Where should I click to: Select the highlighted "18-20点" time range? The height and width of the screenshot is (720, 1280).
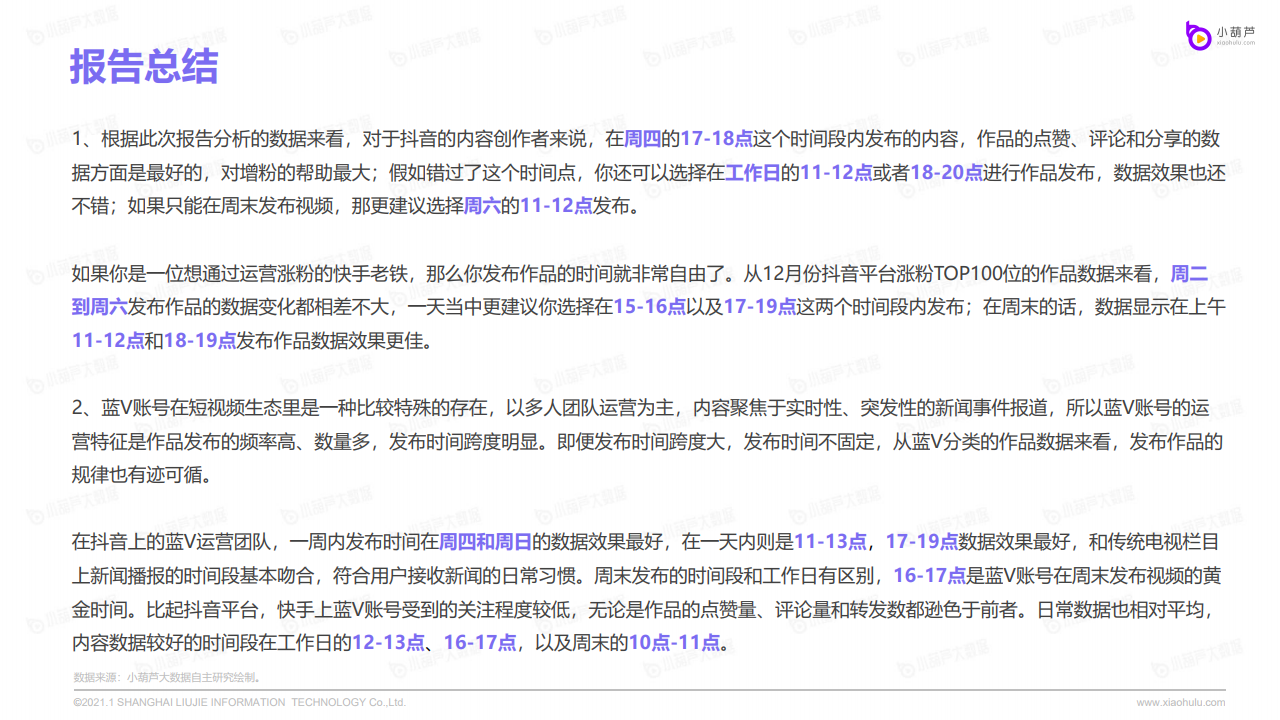pos(946,172)
